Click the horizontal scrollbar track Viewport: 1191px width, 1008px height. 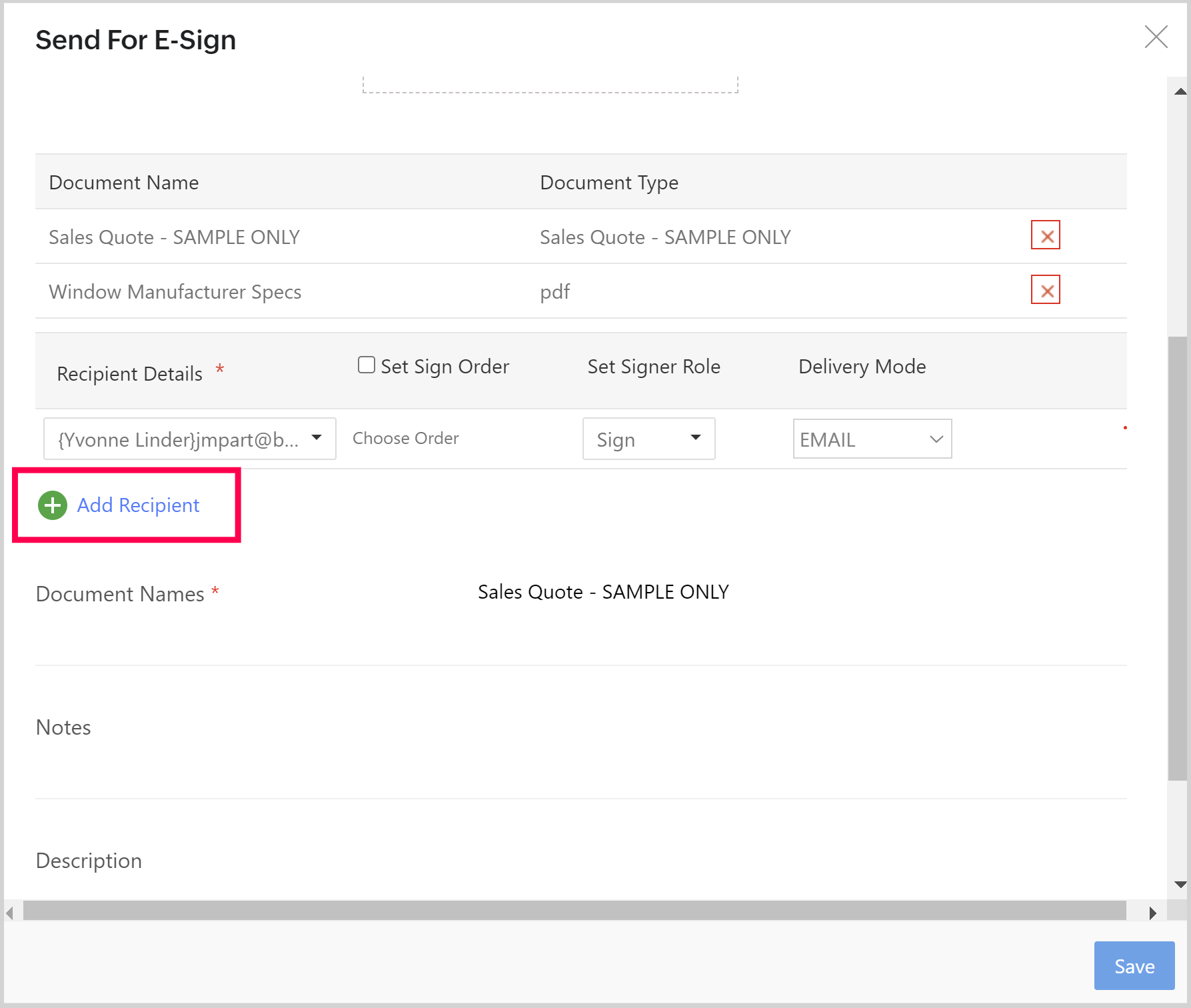(573, 911)
